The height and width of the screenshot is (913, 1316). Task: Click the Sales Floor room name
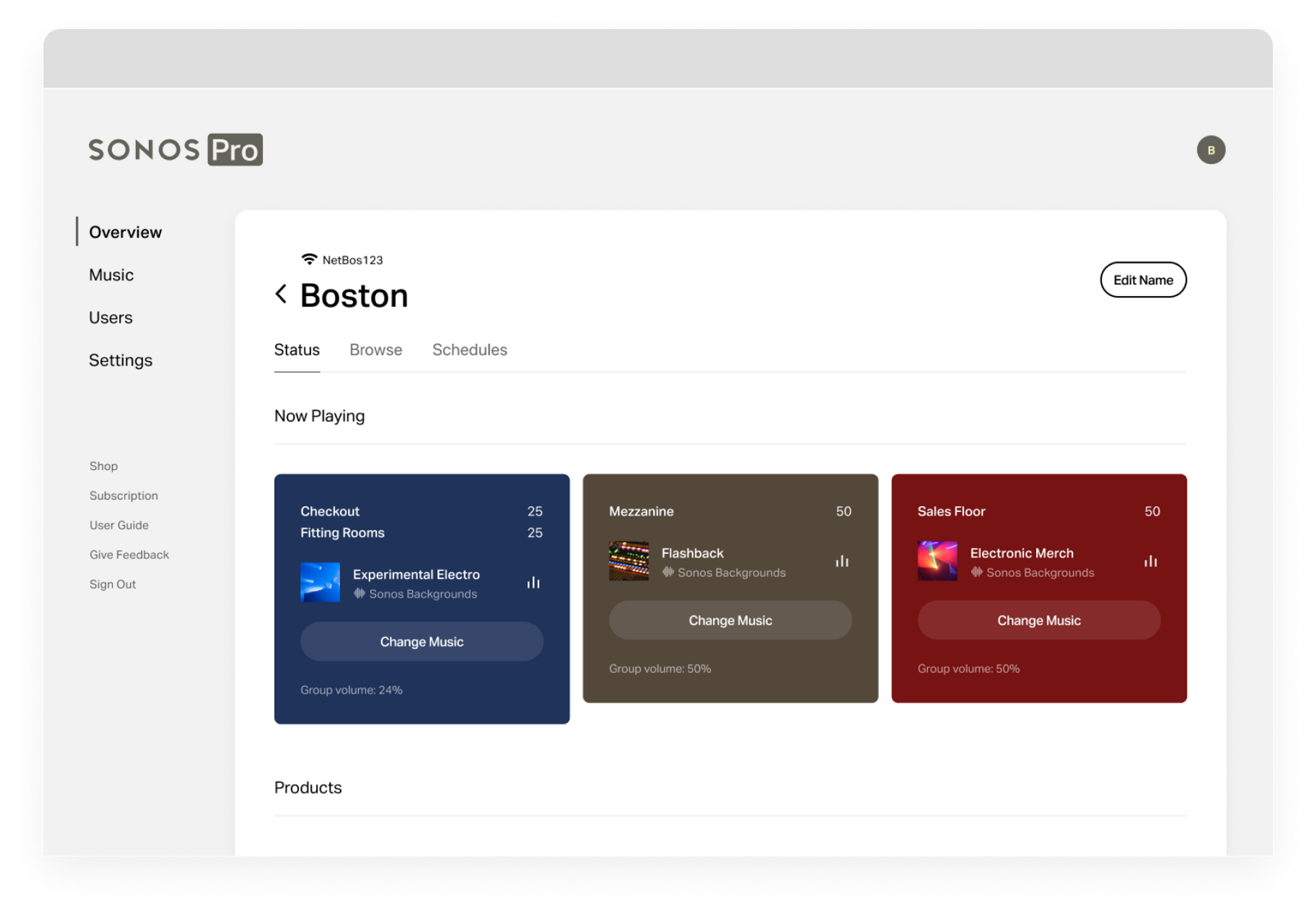click(951, 512)
